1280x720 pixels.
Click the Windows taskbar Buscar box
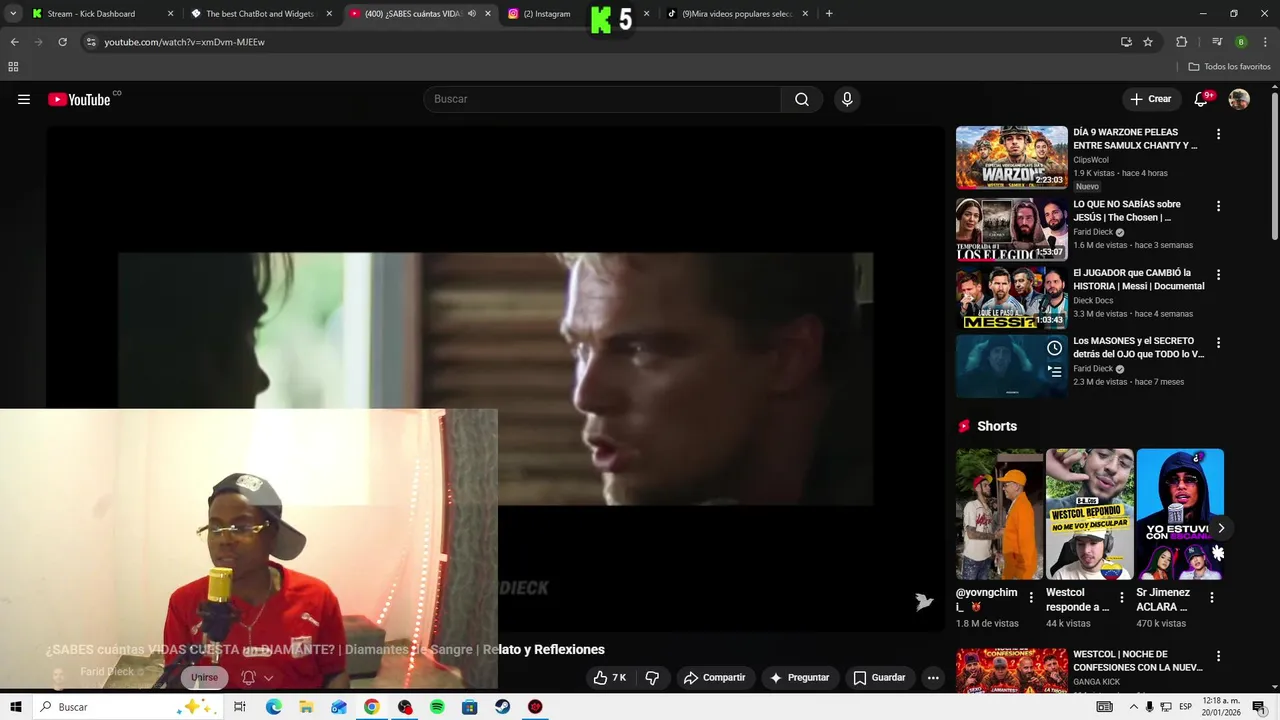pos(126,707)
